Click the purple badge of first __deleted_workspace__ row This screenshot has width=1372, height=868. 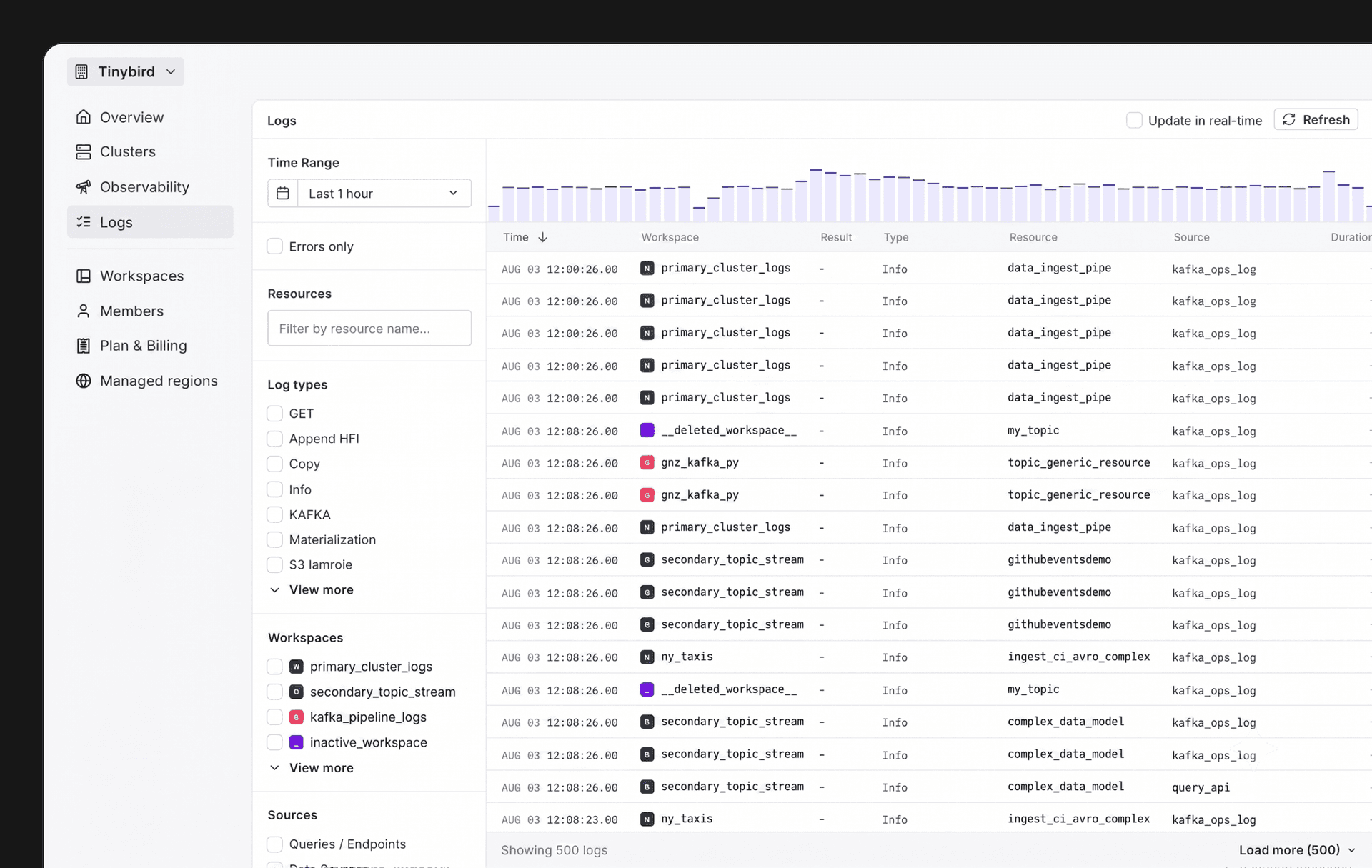[647, 430]
